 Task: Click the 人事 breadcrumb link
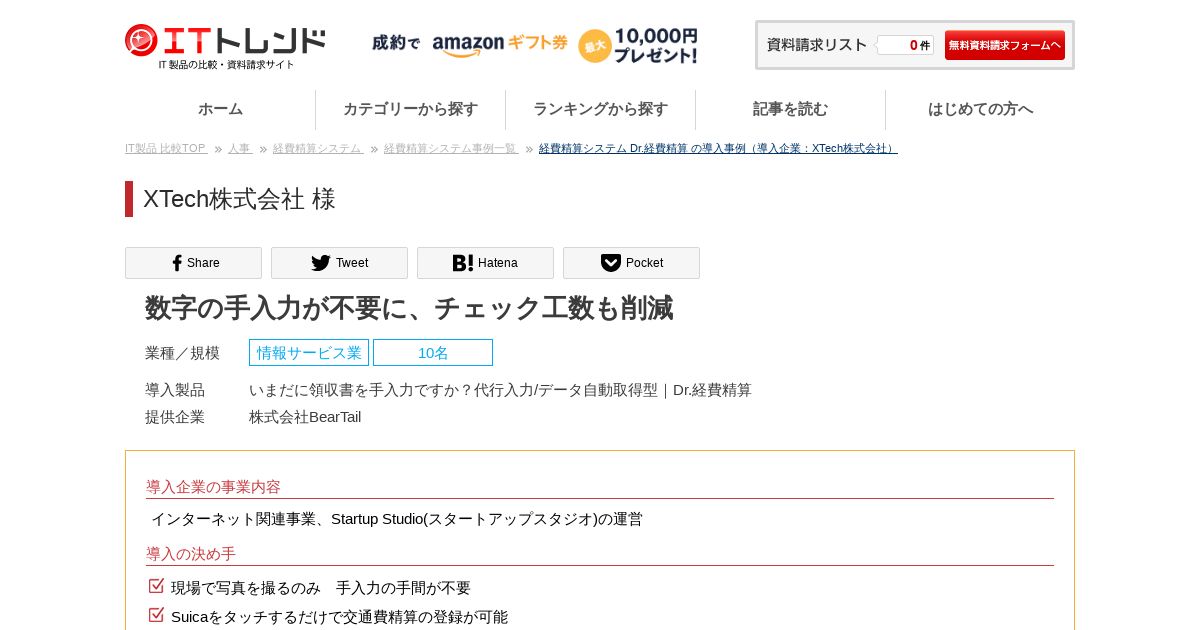240,148
